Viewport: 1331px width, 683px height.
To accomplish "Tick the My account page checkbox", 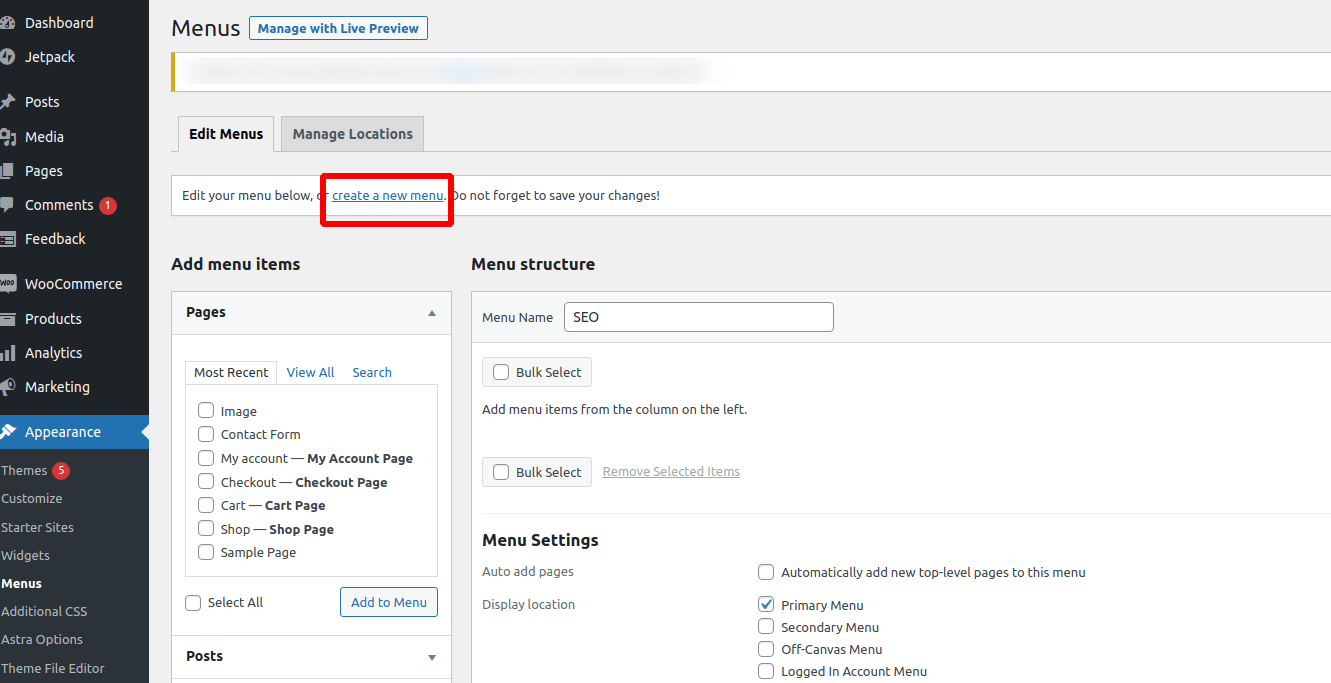I will coord(206,458).
